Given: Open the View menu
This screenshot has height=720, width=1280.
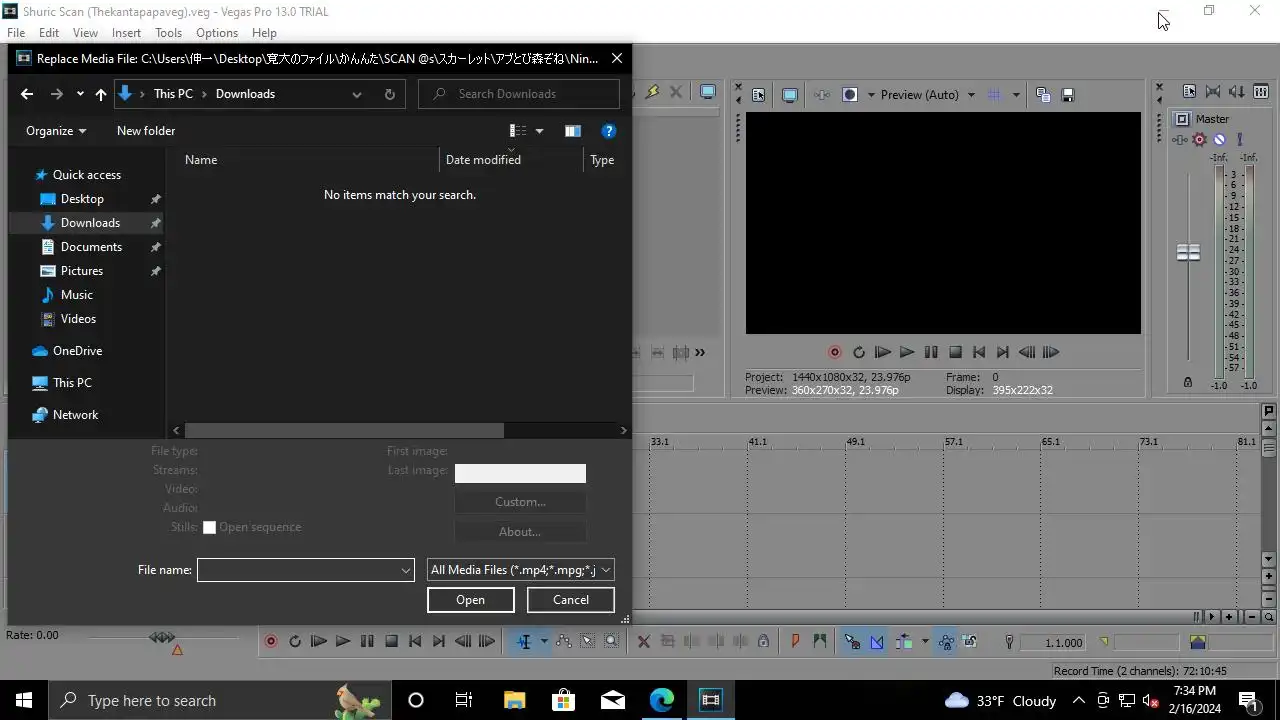Looking at the screenshot, I should coord(85,33).
